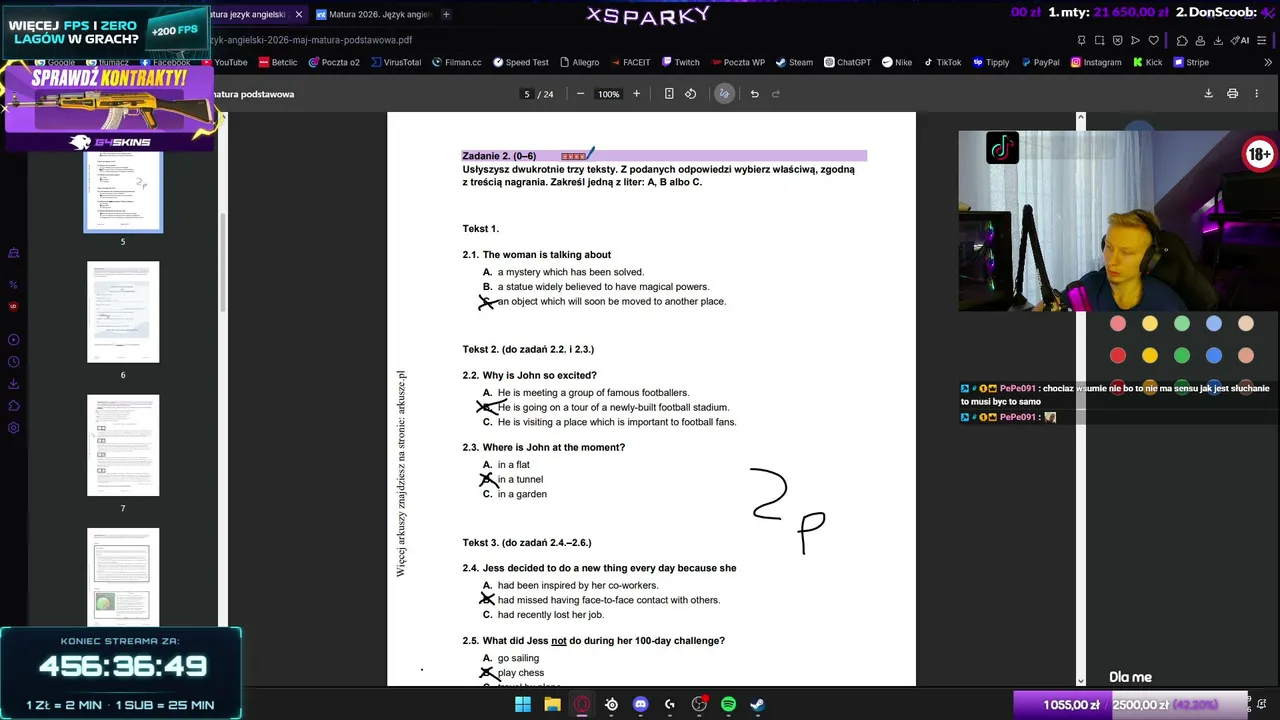
Task: Toggle the draw annotation tool
Action: click(x=724, y=94)
